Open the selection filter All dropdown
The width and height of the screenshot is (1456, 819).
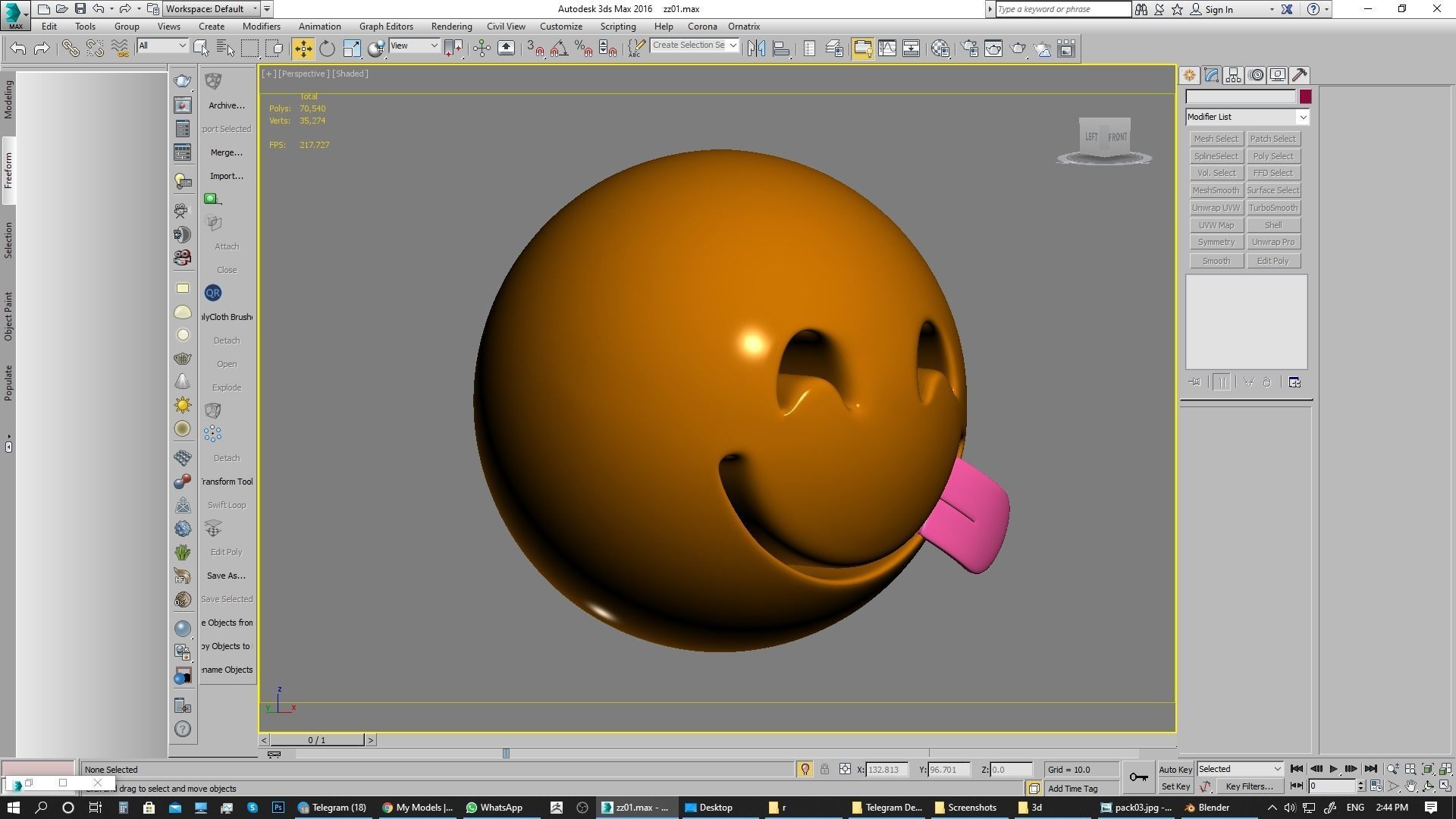[x=162, y=46]
